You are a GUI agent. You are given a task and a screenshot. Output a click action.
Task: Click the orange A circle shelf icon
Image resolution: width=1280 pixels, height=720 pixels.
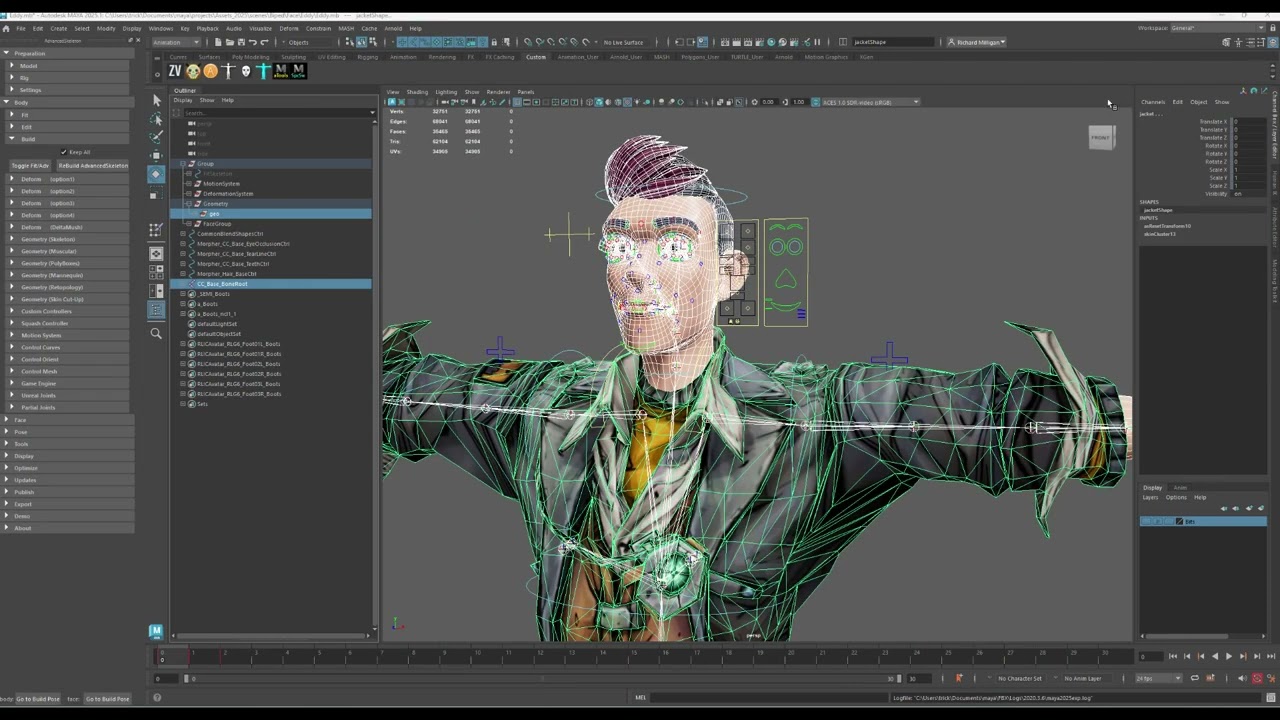pos(210,71)
